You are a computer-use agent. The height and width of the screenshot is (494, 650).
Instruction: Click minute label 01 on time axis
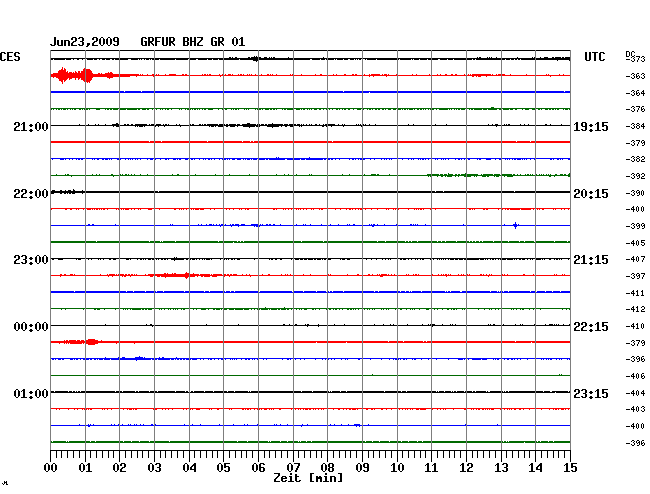pos(85,468)
